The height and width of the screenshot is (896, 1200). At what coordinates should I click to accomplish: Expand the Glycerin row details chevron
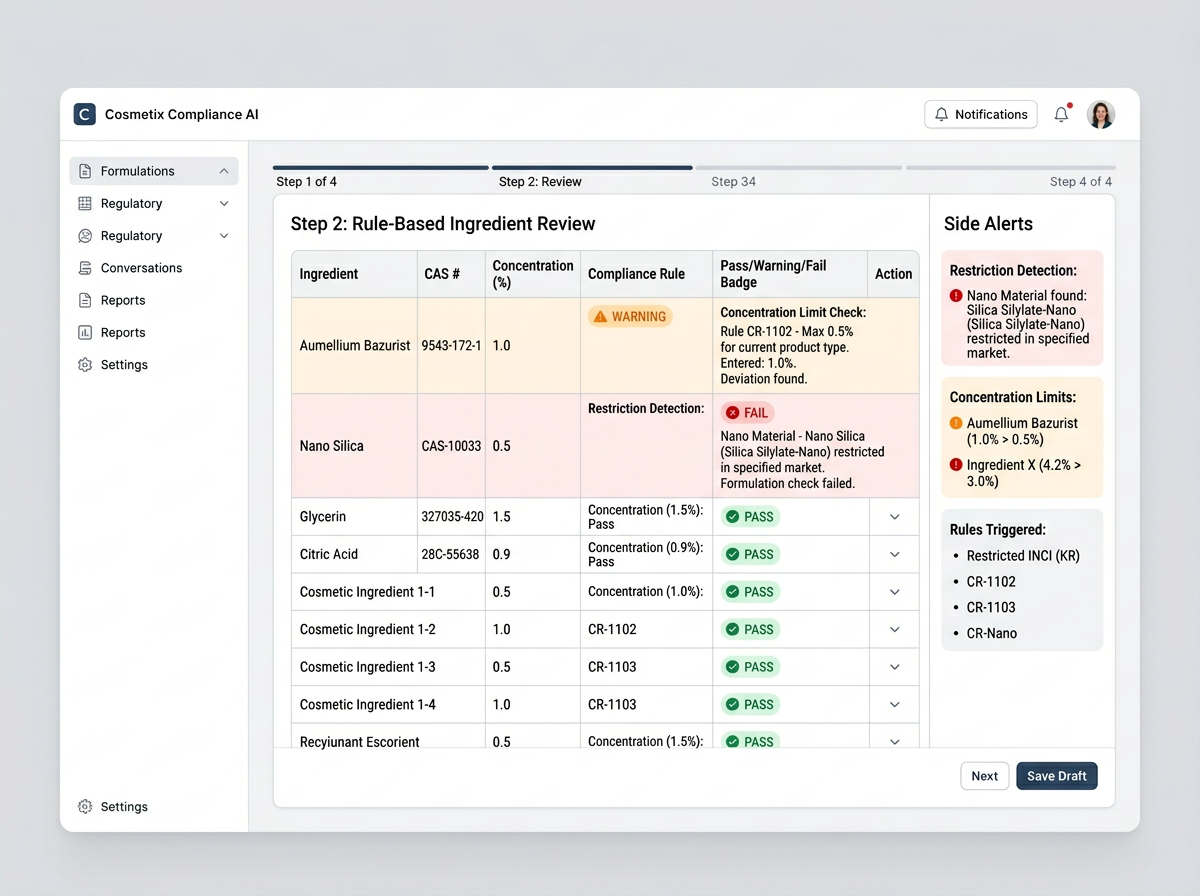coord(893,516)
